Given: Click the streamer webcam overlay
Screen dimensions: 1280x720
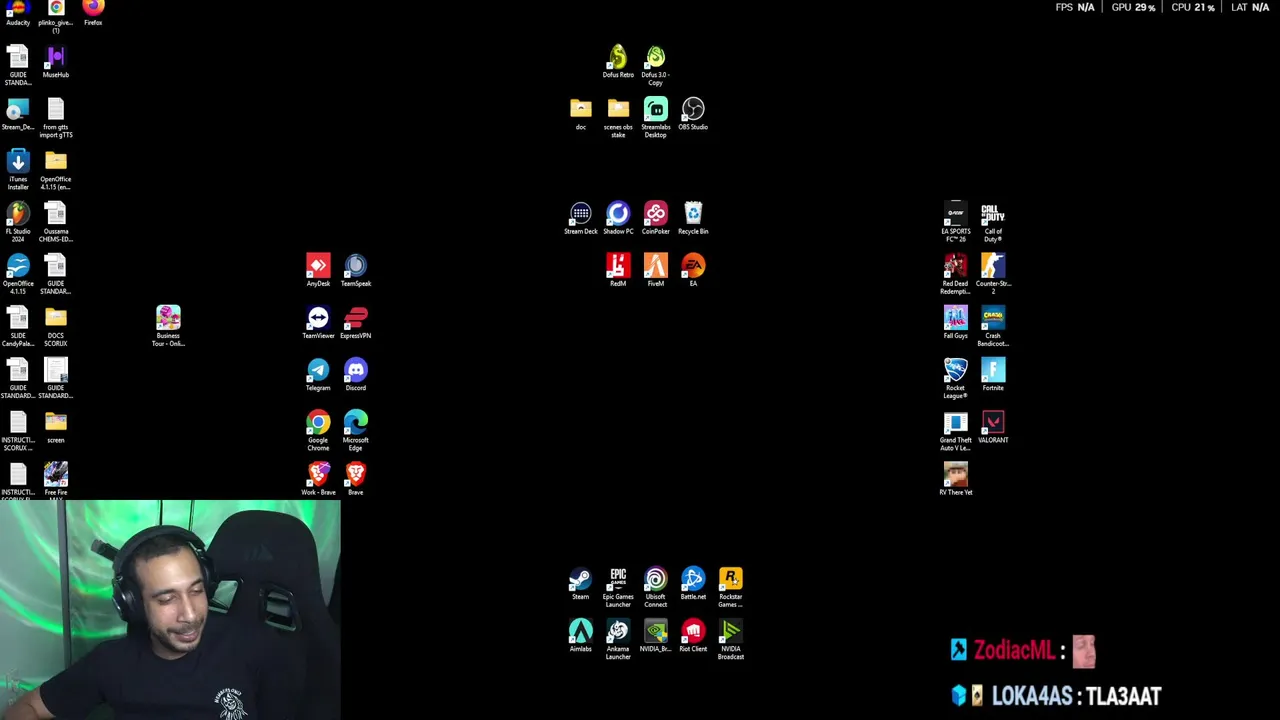Looking at the screenshot, I should coord(170,610).
